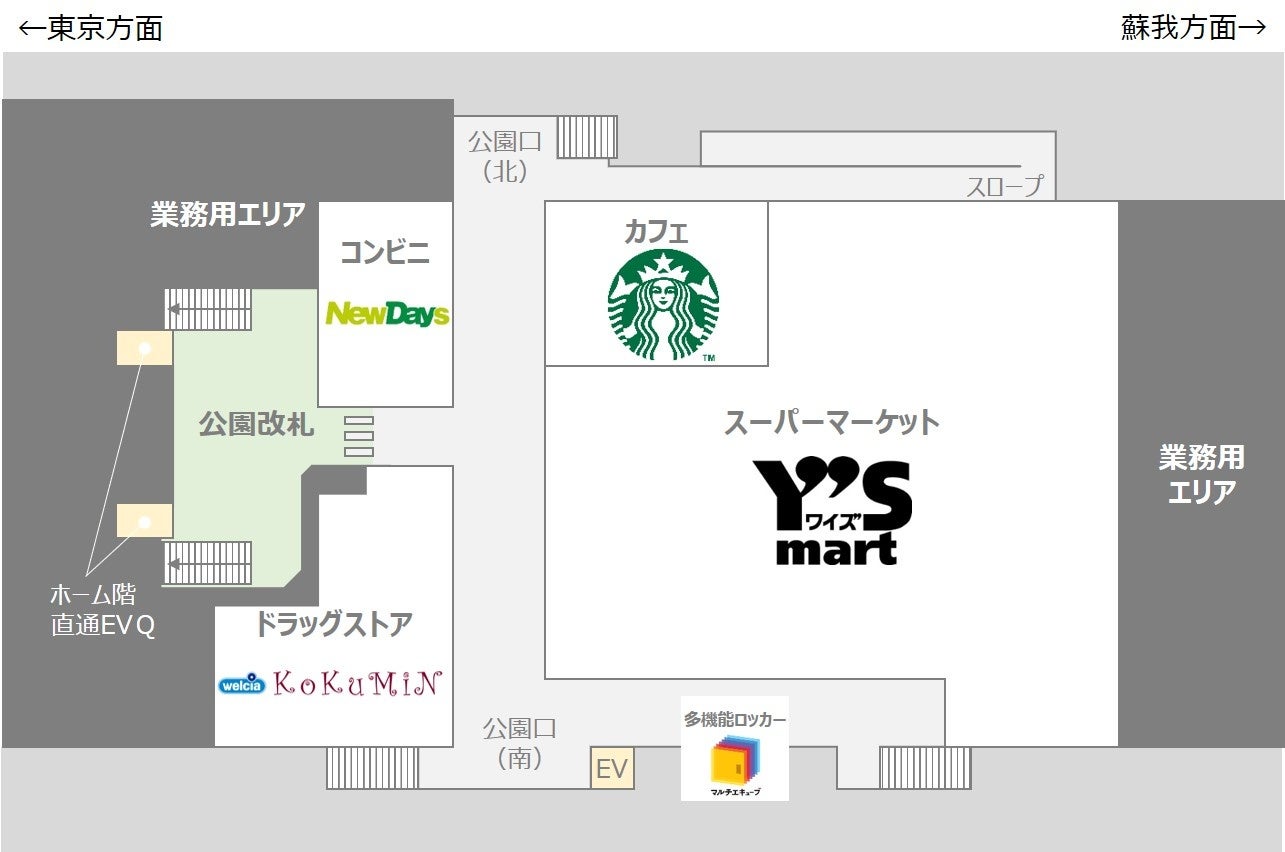The height and width of the screenshot is (852, 1285).
Task: Click the ←東京方面 direction label
Action: click(91, 27)
